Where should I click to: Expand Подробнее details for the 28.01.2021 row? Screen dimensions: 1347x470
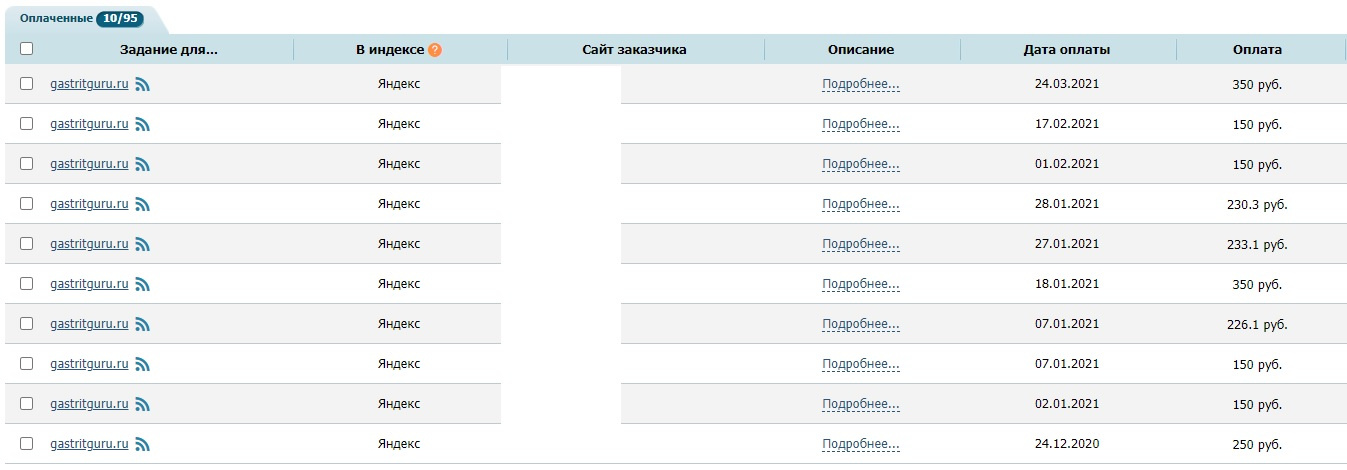coord(861,205)
